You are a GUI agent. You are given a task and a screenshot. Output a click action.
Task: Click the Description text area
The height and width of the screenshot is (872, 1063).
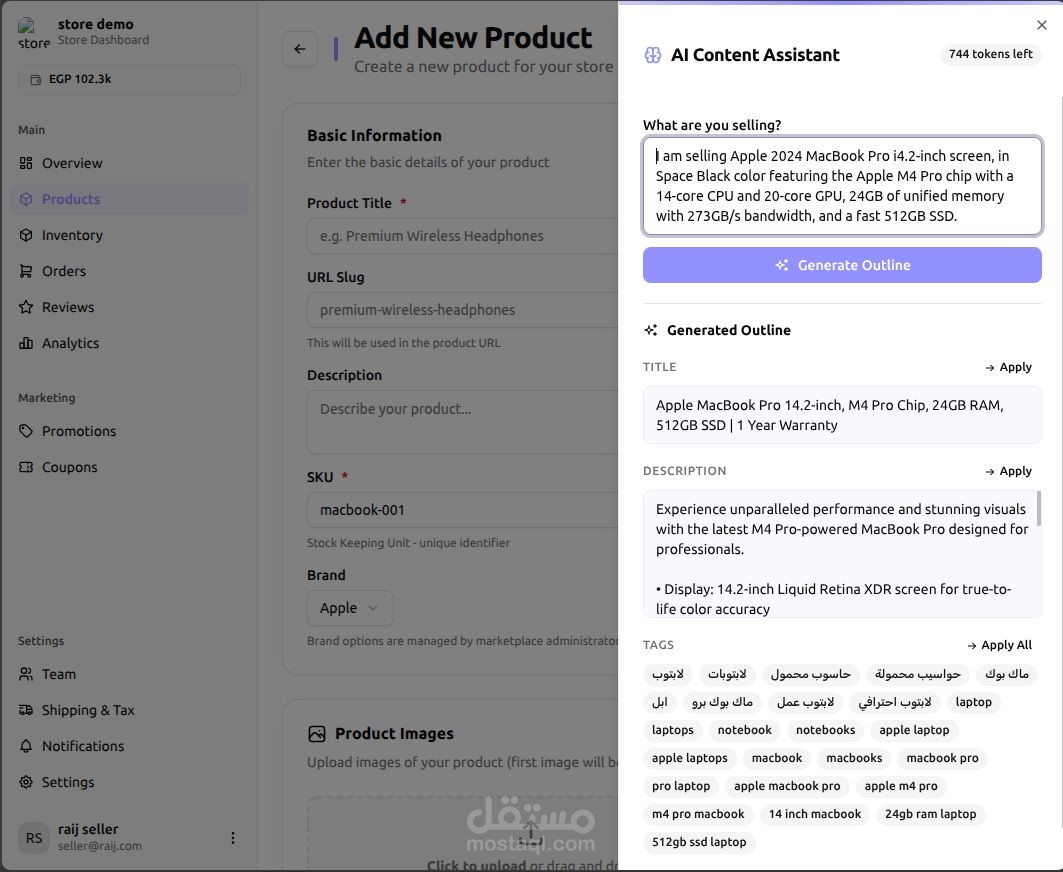point(463,421)
